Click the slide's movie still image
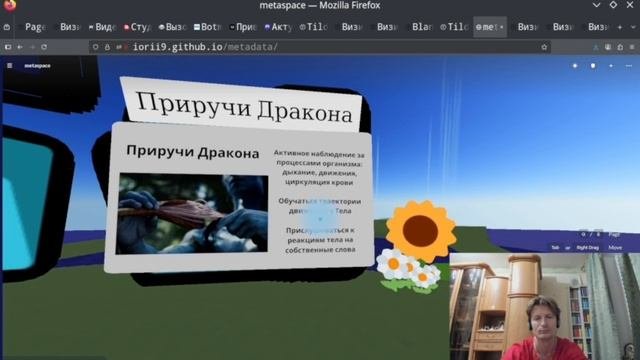The image size is (640, 360). (192, 214)
